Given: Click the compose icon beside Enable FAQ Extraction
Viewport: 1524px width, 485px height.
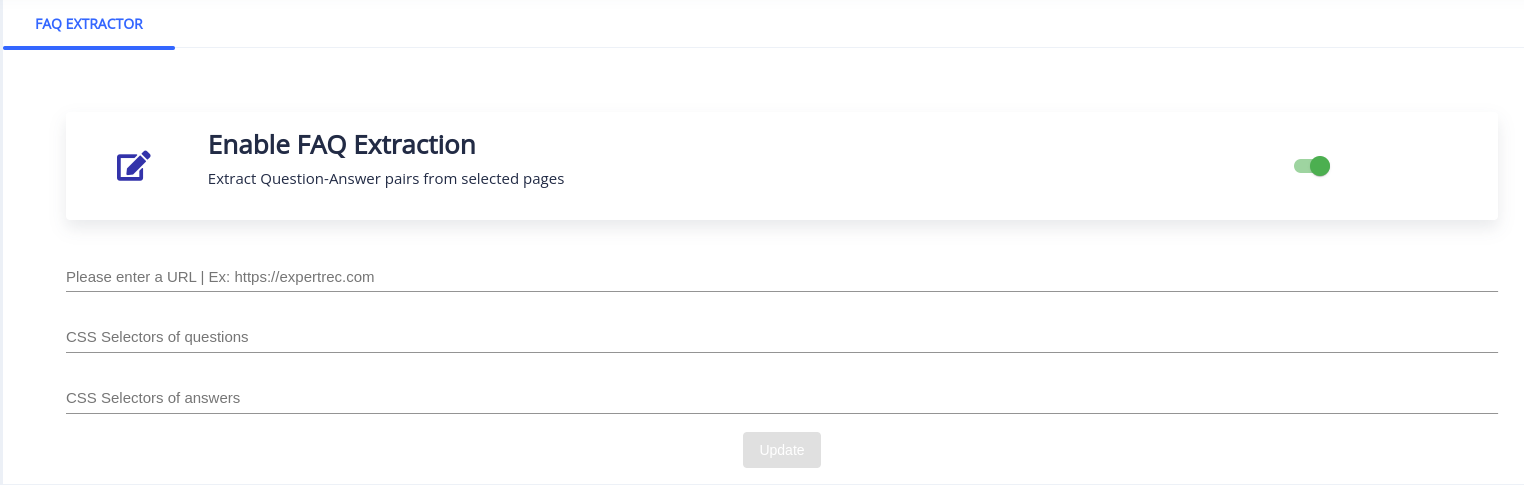Looking at the screenshot, I should pyautogui.click(x=134, y=166).
